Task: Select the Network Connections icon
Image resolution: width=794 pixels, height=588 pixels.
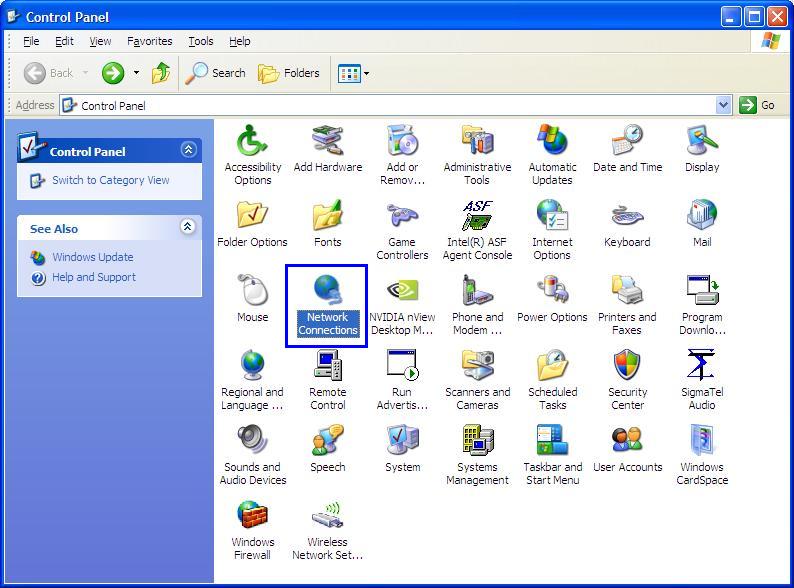Action: (x=328, y=304)
